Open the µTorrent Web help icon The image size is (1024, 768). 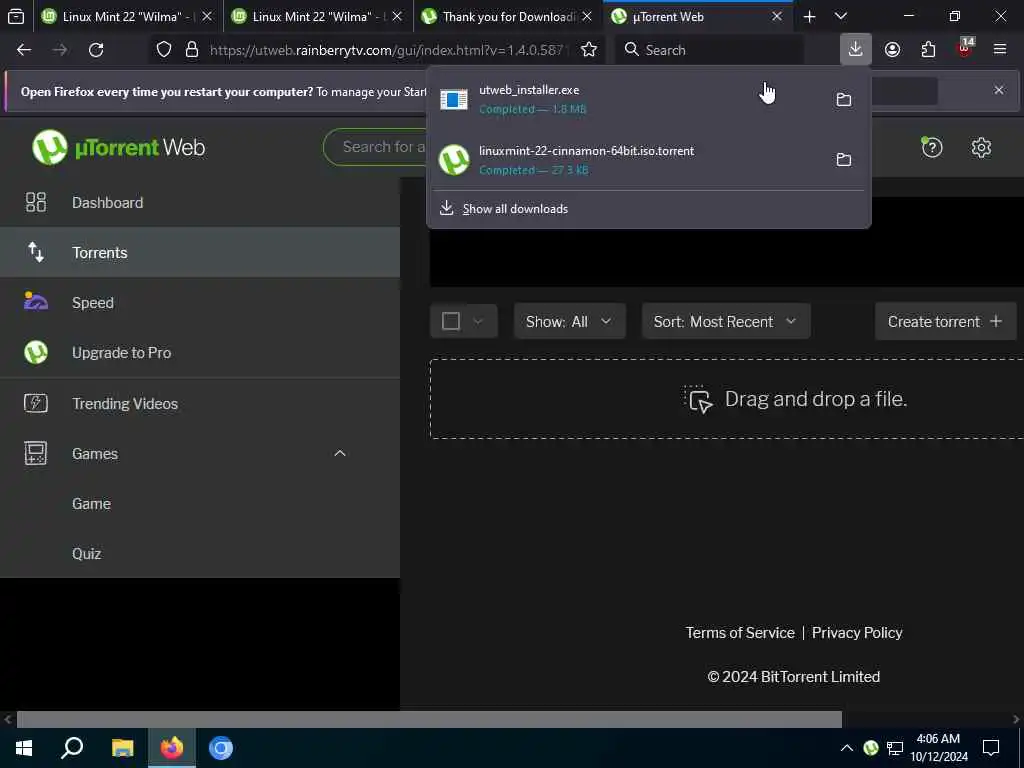[x=931, y=148]
